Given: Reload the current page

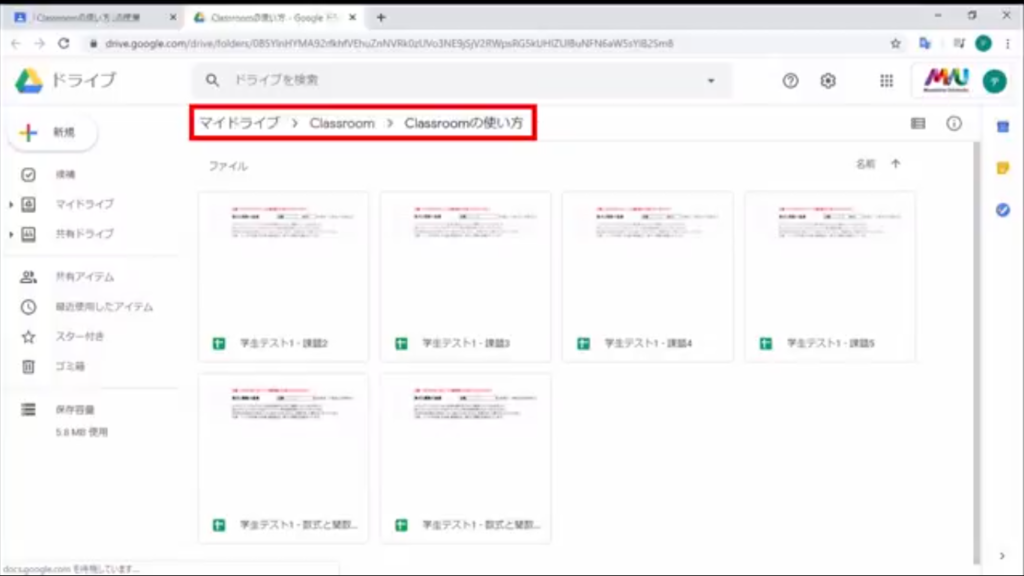Looking at the screenshot, I should (63, 44).
